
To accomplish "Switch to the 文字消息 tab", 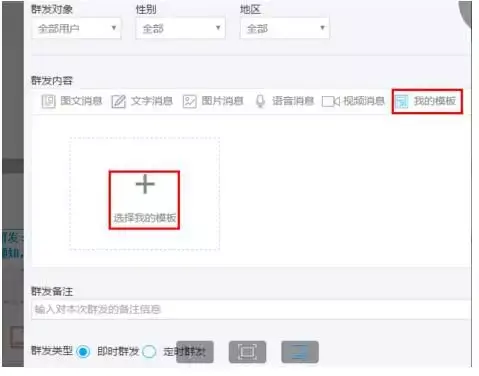I will (x=142, y=101).
